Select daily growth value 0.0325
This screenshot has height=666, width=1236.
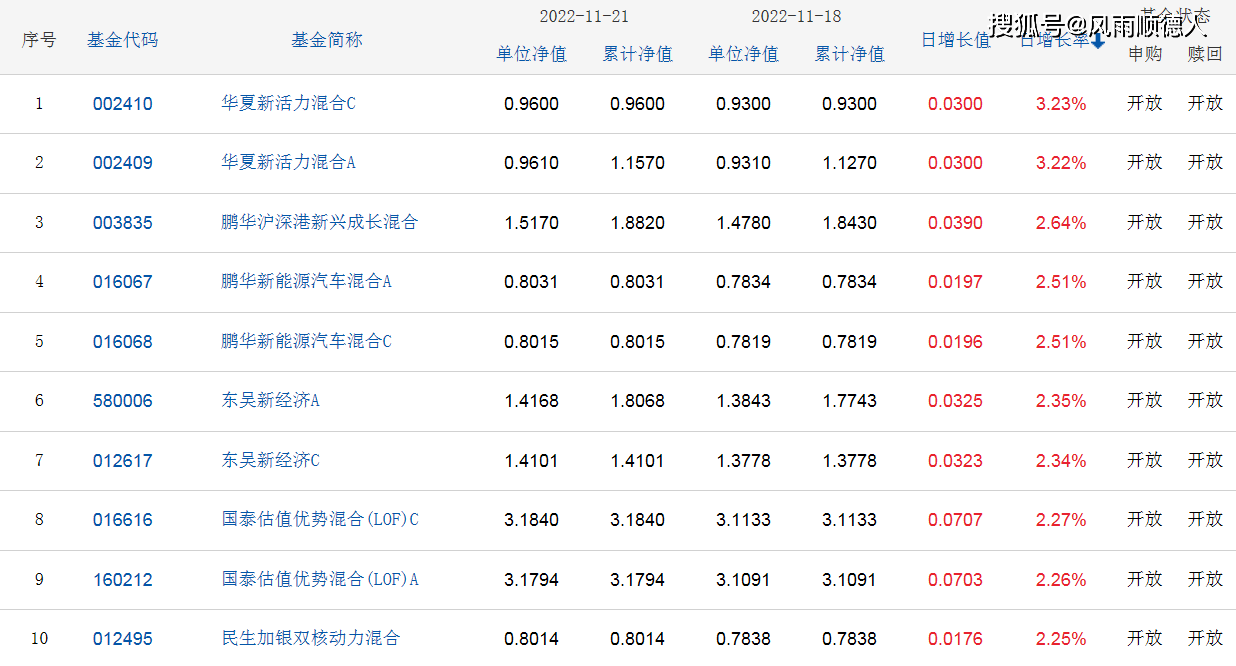click(x=955, y=401)
